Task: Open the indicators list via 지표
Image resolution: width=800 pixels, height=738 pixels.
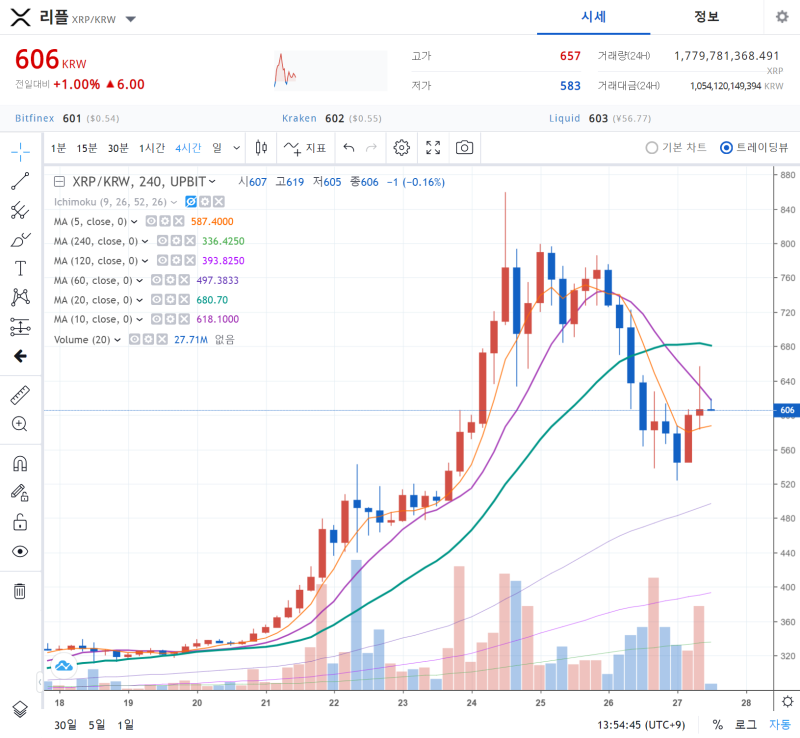Action: pyautogui.click(x=315, y=147)
